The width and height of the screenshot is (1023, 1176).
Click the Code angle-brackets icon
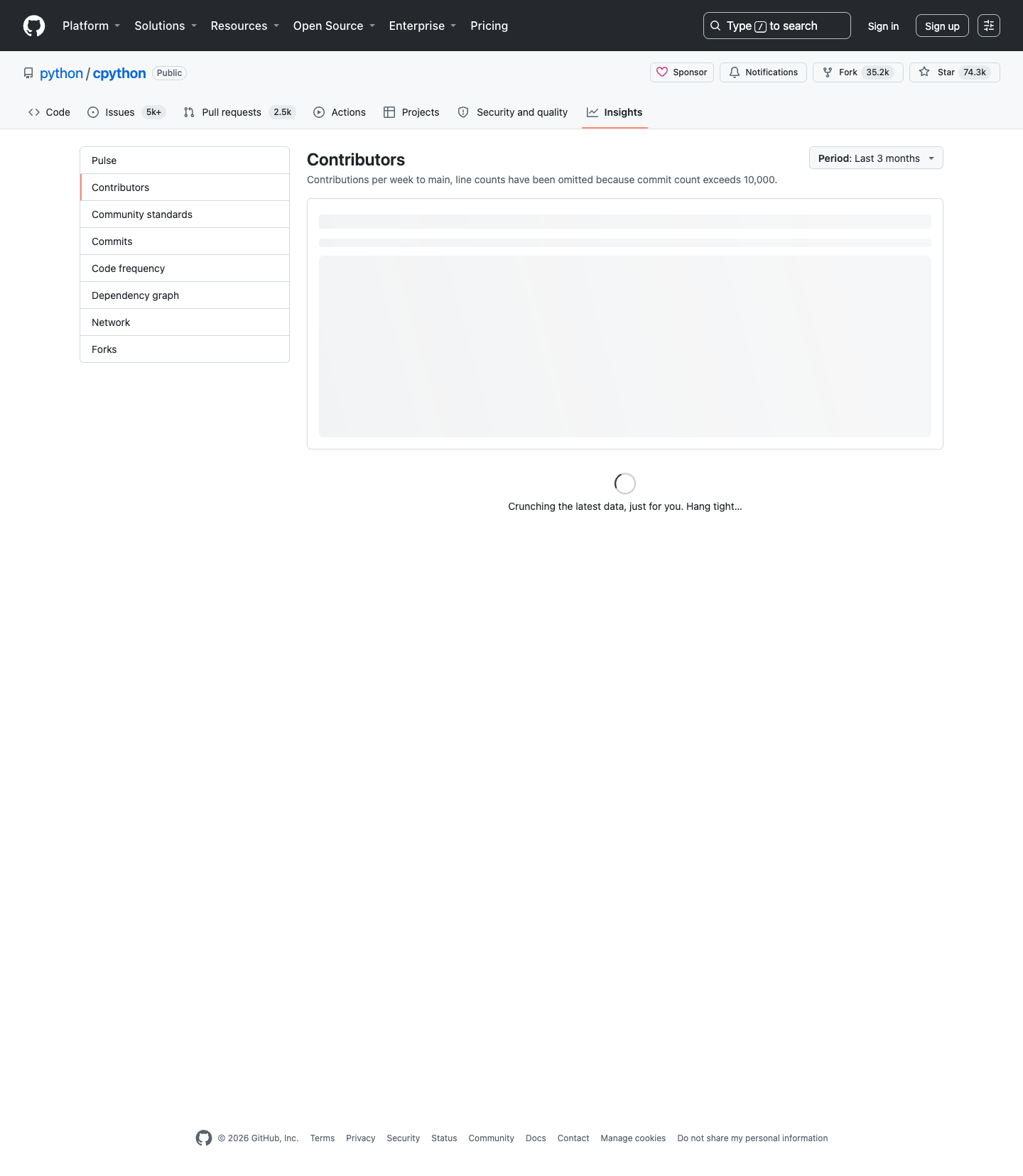34,112
